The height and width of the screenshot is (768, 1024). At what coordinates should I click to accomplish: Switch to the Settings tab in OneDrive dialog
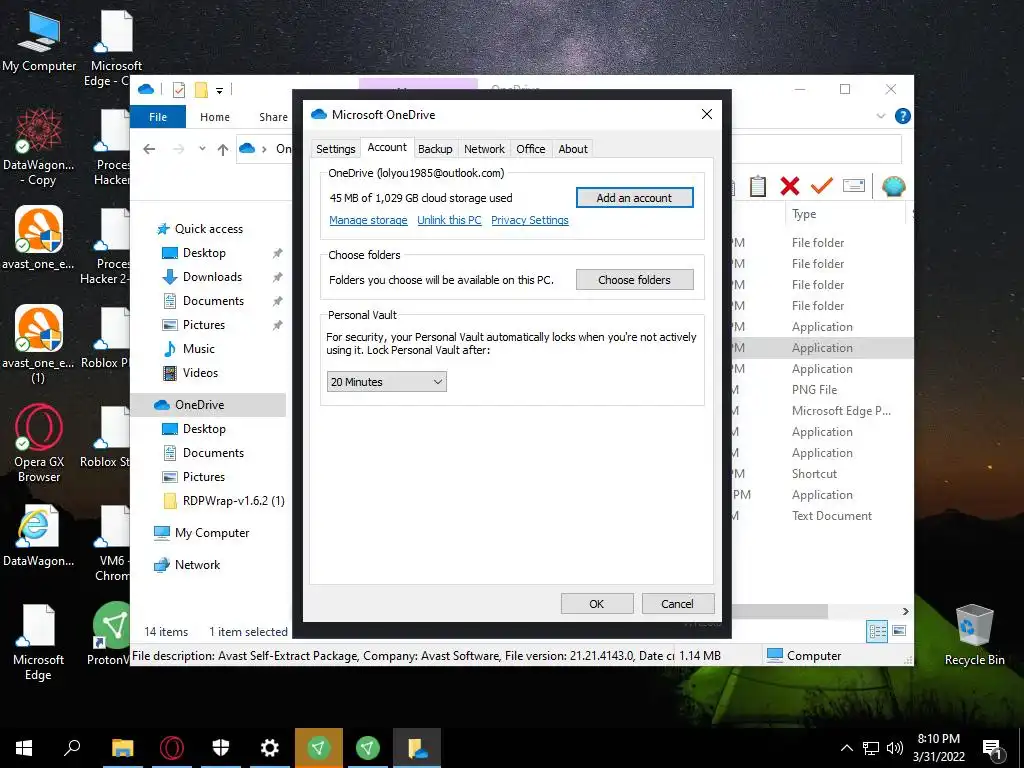[336, 149]
